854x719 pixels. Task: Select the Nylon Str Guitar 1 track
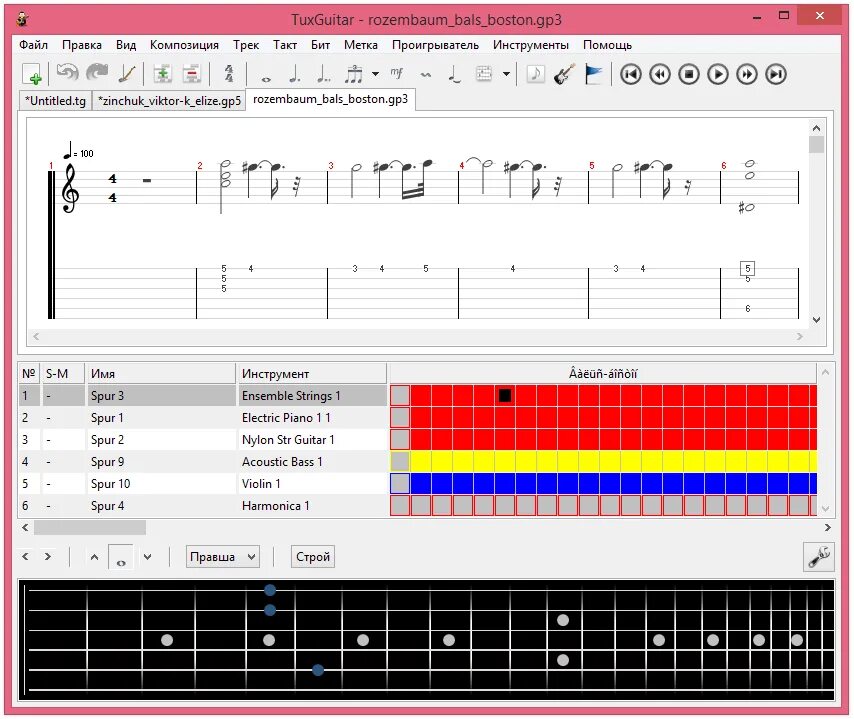coord(203,440)
